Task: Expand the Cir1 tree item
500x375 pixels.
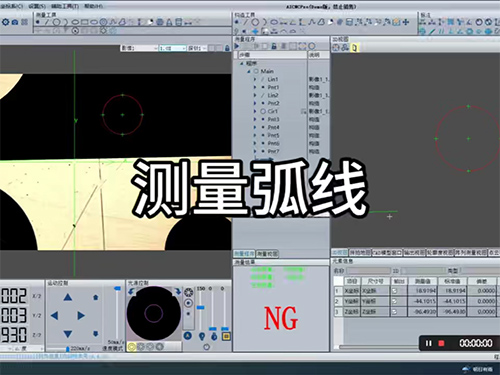Action: pos(255,111)
